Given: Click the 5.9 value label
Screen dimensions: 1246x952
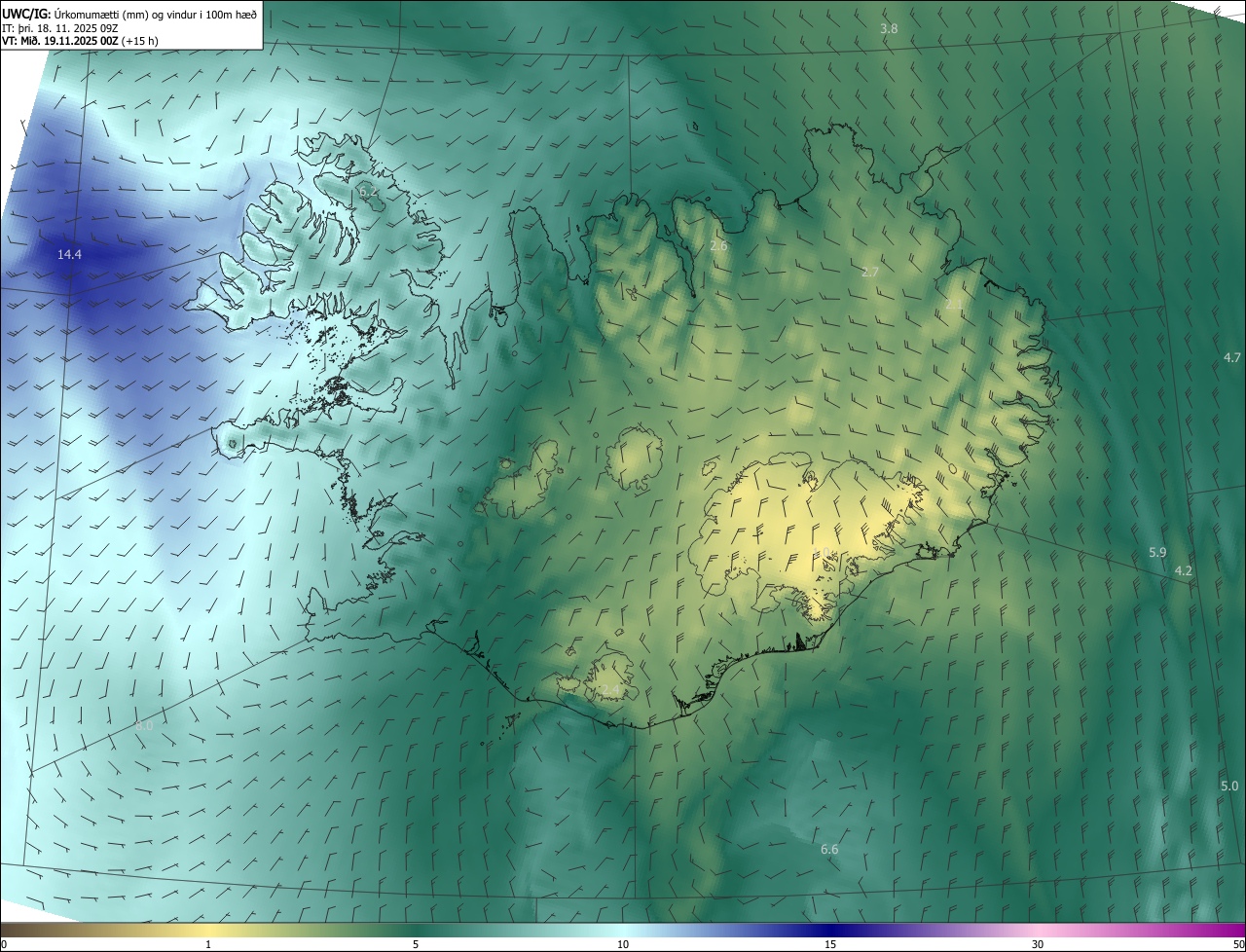Looking at the screenshot, I should coord(1157,552).
